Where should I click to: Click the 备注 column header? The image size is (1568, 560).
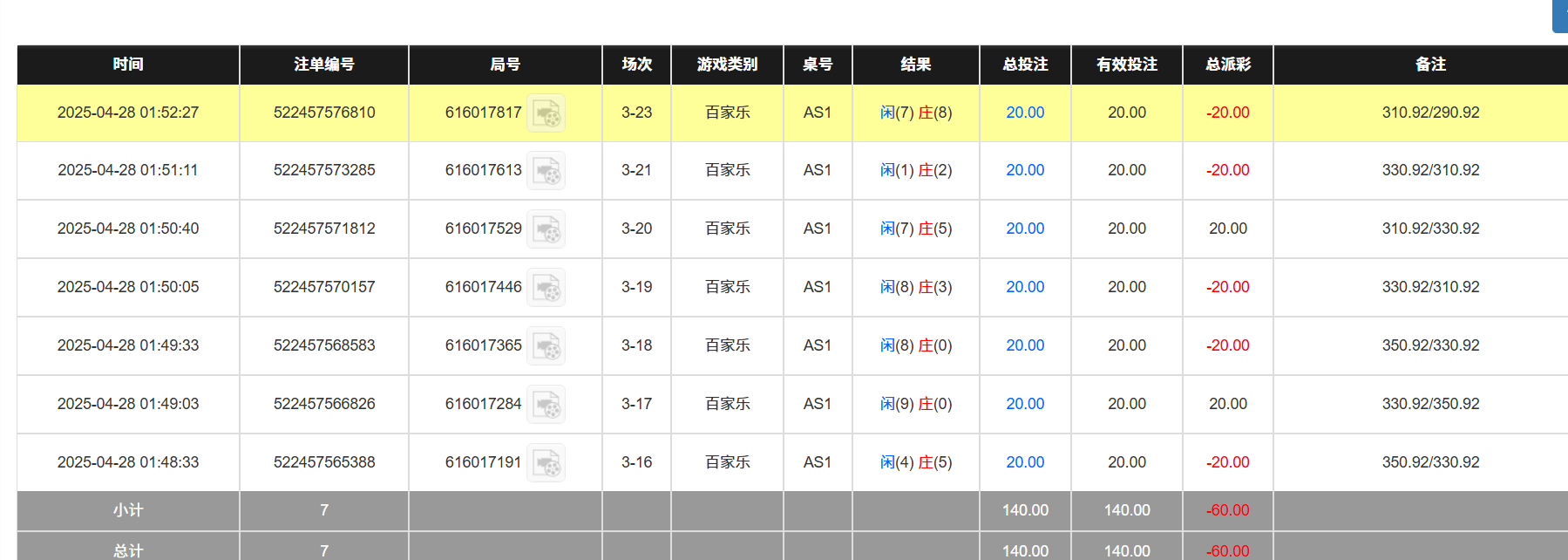click(x=1429, y=65)
